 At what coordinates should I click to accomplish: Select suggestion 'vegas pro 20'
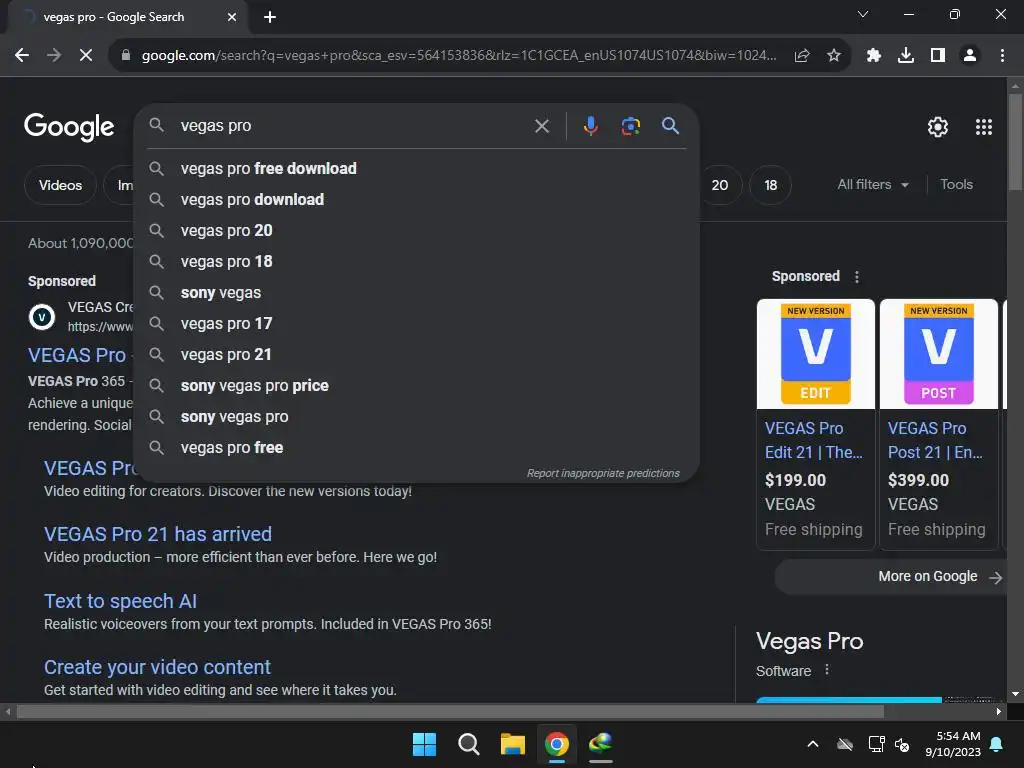click(x=416, y=231)
